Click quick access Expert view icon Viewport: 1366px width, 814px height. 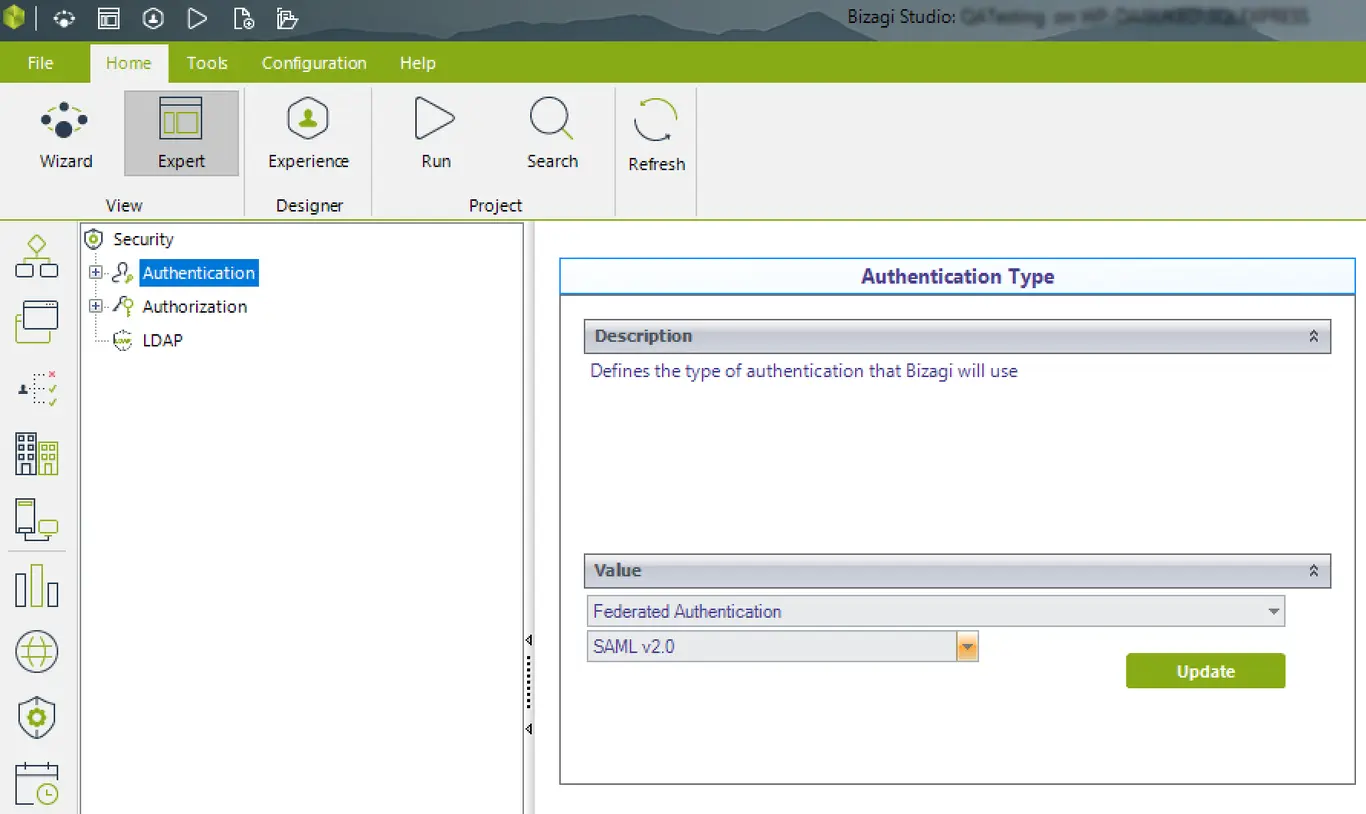(x=108, y=19)
